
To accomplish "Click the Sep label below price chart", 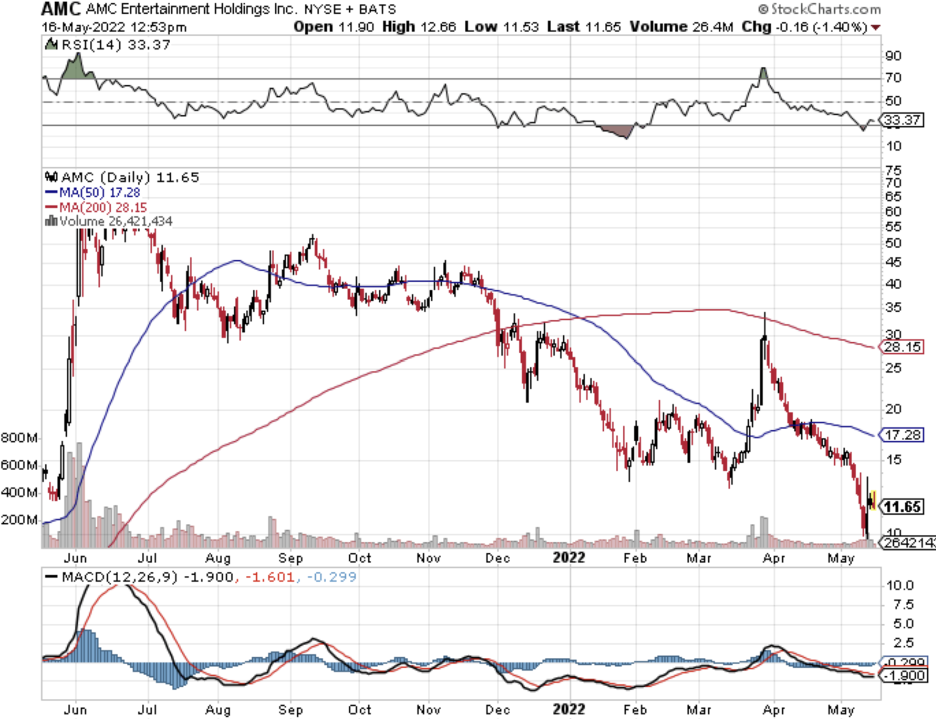I will click(x=291, y=558).
